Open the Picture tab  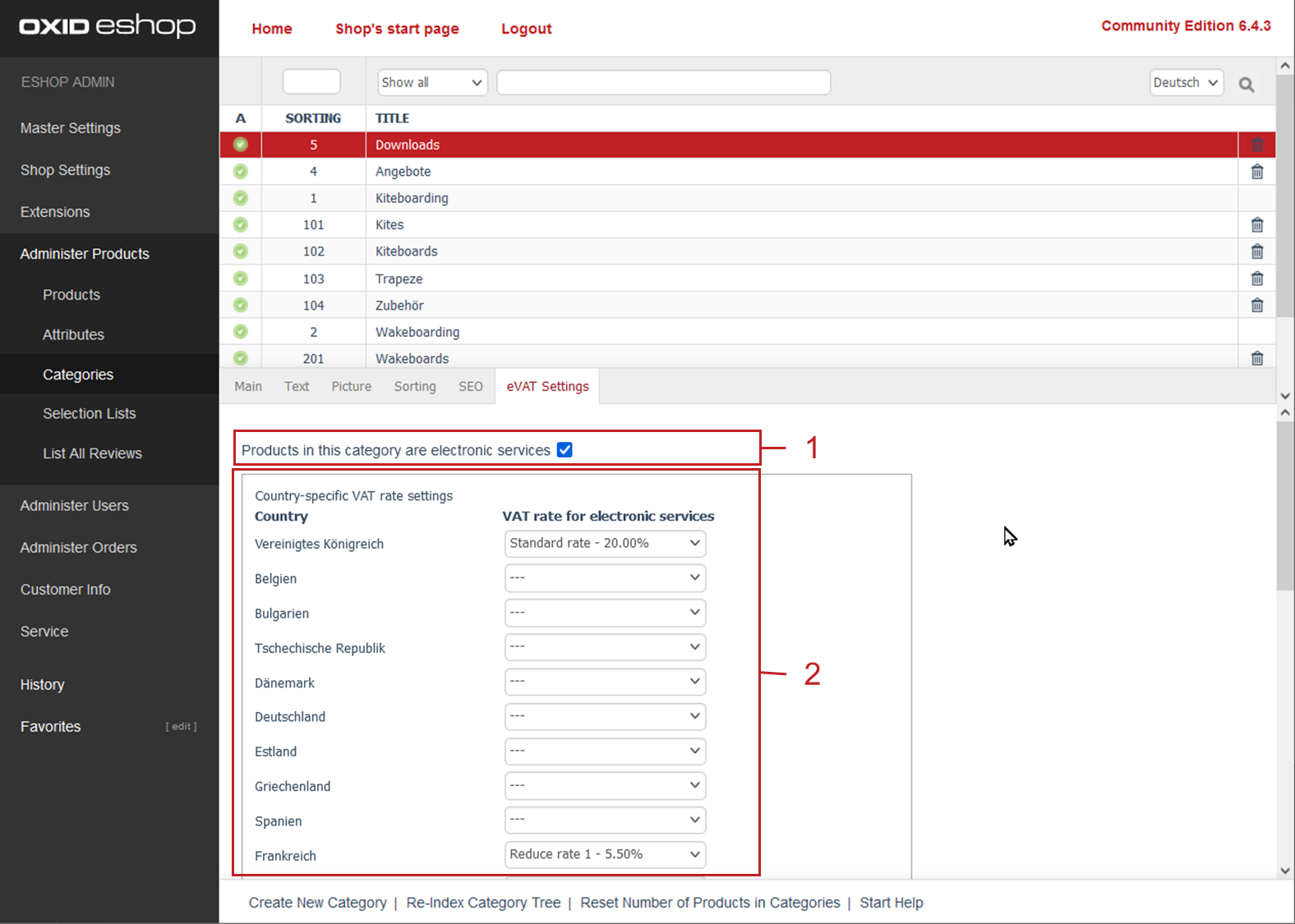click(351, 387)
